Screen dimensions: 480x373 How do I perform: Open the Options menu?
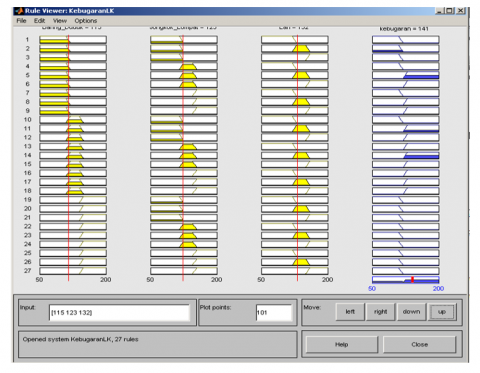click(86, 21)
